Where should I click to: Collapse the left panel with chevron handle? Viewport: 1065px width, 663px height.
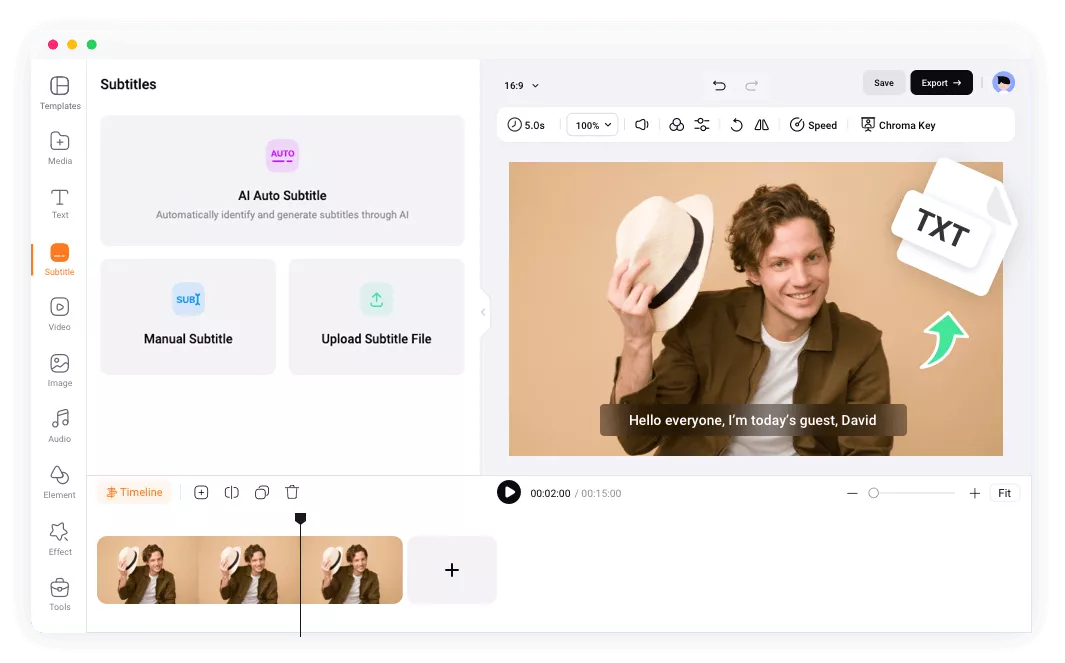(x=483, y=312)
